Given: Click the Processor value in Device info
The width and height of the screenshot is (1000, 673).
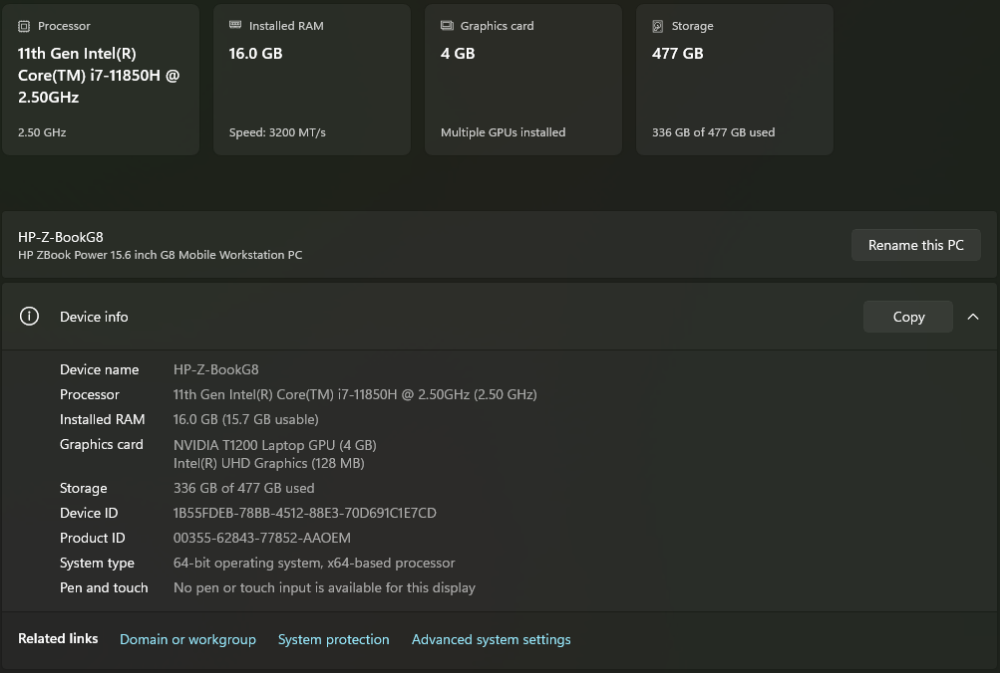Looking at the screenshot, I should coord(355,395).
